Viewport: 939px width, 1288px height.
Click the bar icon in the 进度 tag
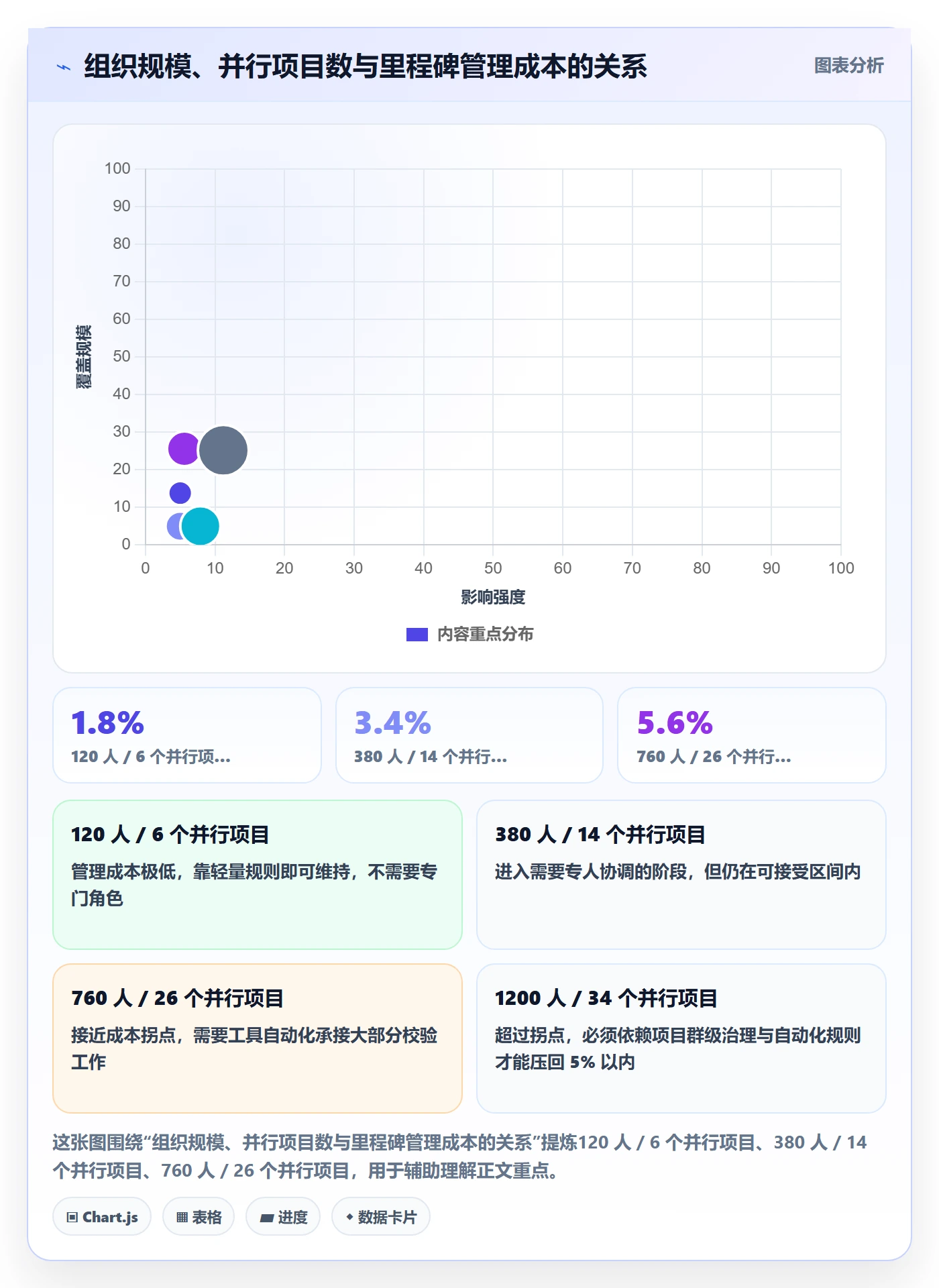pos(266,1218)
